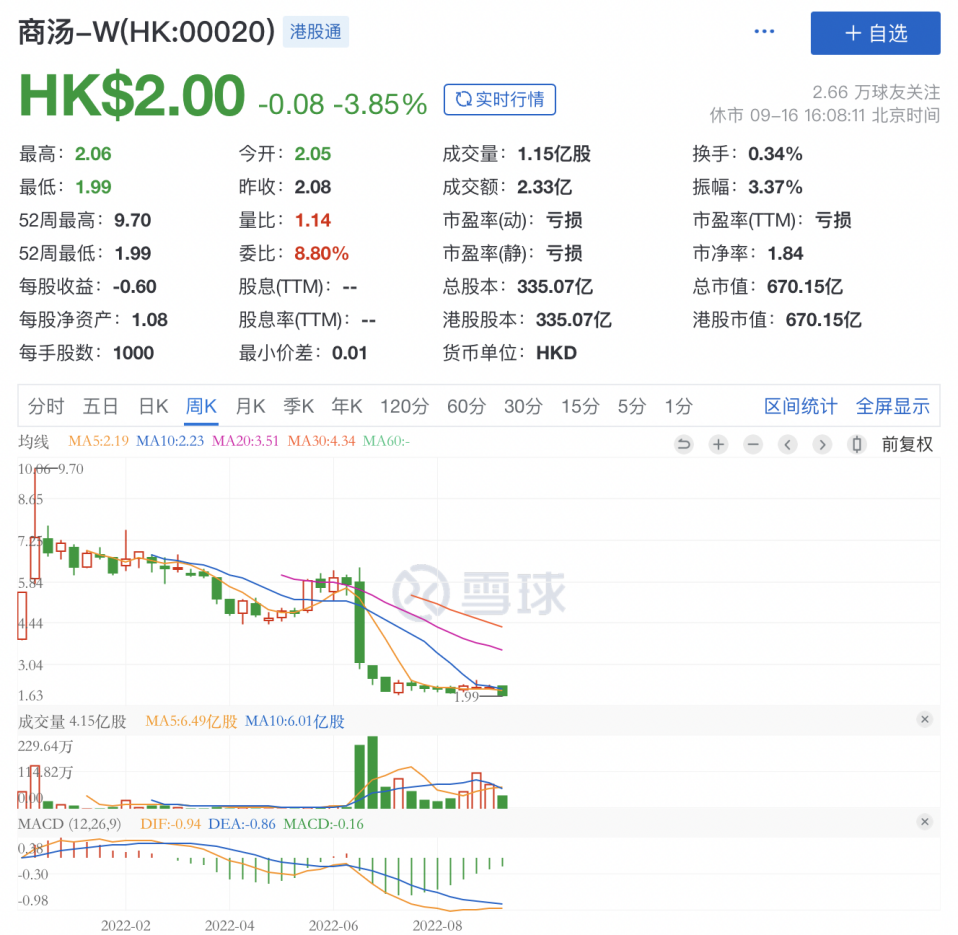
Task: Click the 量比 value 1.14
Action: [x=313, y=220]
